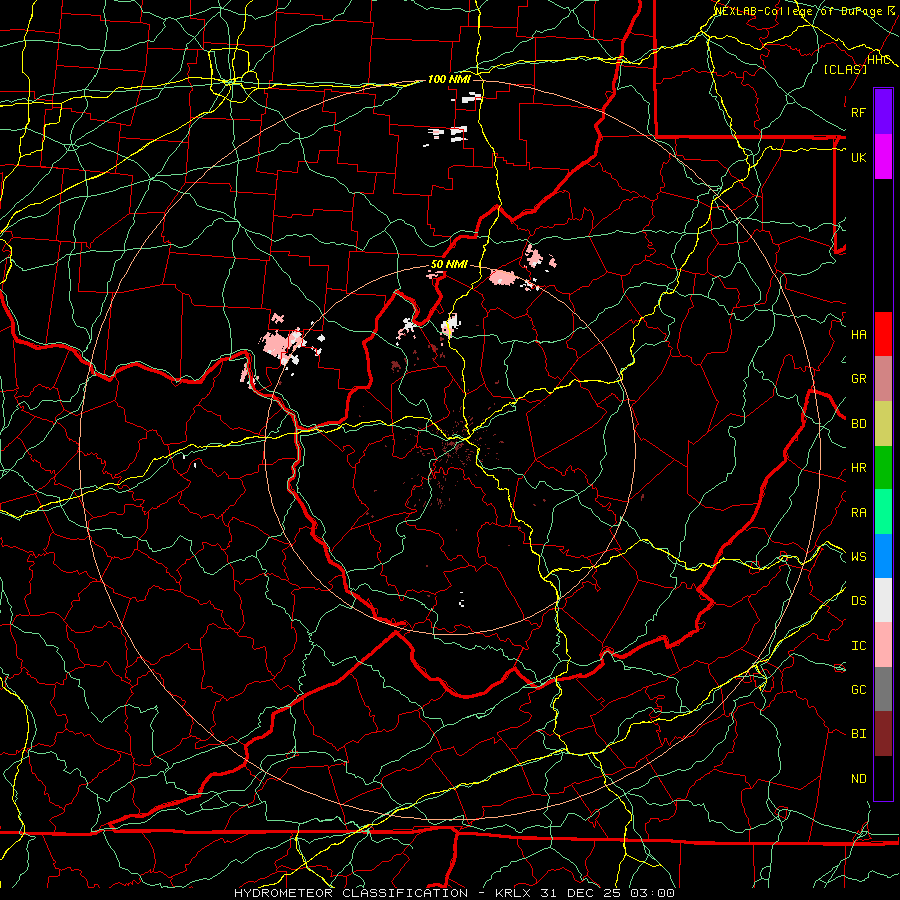The height and width of the screenshot is (900, 900).
Task: Click the 'UK' legend label
Action: coord(858,157)
